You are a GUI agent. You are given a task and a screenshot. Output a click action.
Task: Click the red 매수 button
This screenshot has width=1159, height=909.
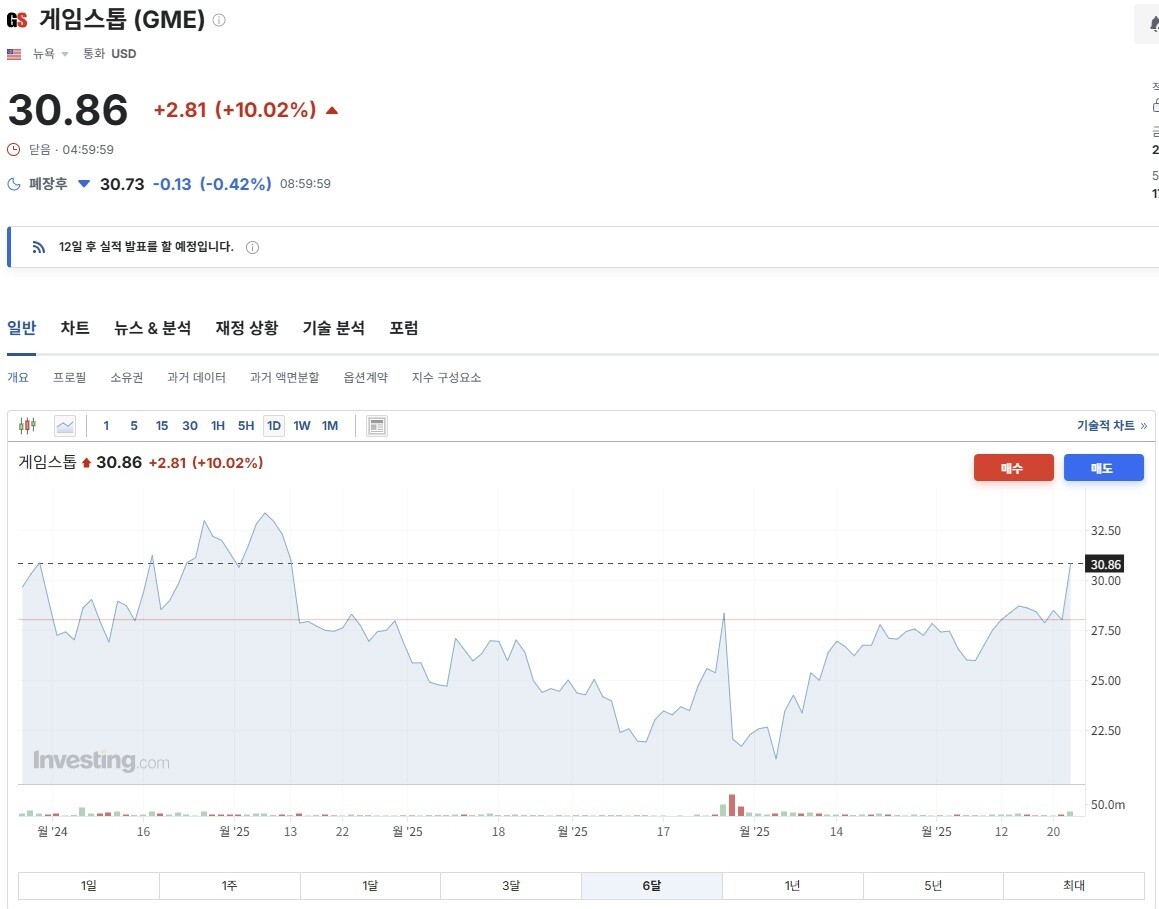click(1013, 468)
